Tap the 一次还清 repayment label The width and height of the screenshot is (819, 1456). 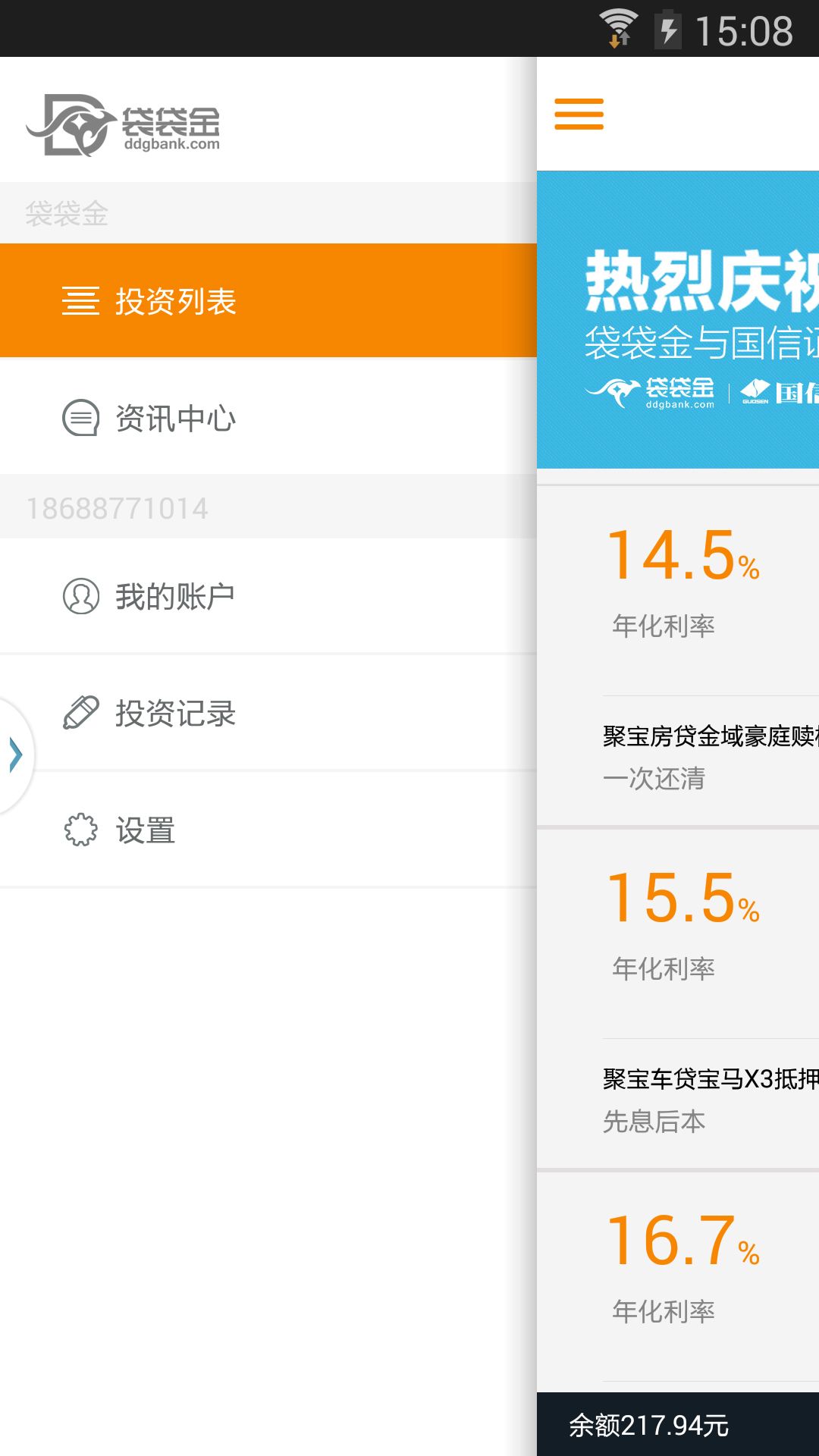coord(654,778)
